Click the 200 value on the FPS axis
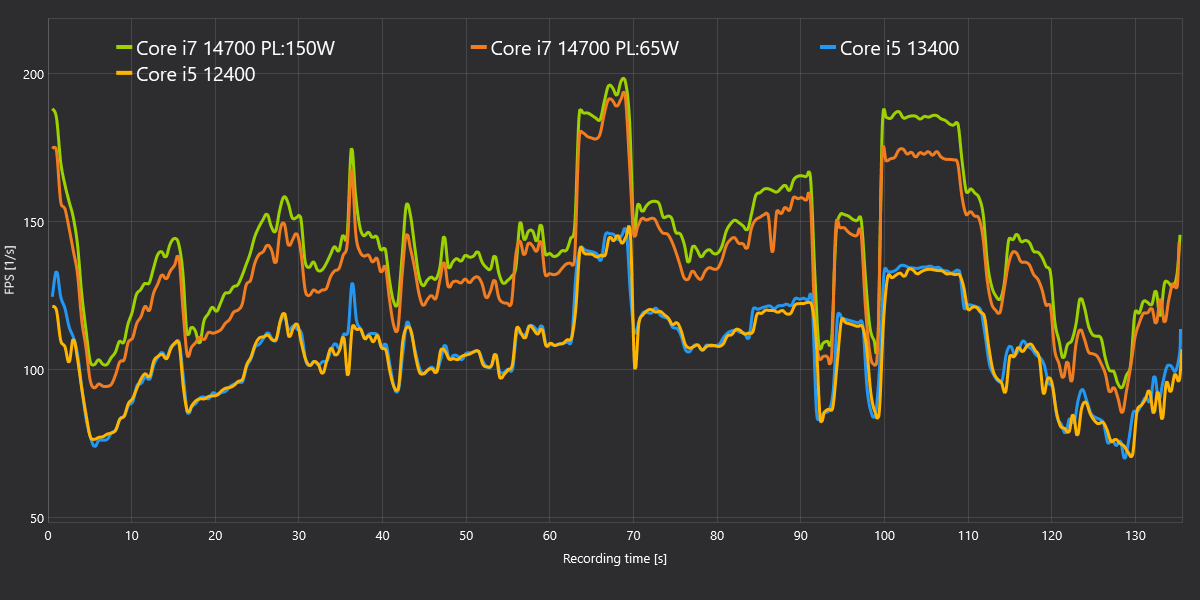This screenshot has width=1200, height=600. coord(33,74)
